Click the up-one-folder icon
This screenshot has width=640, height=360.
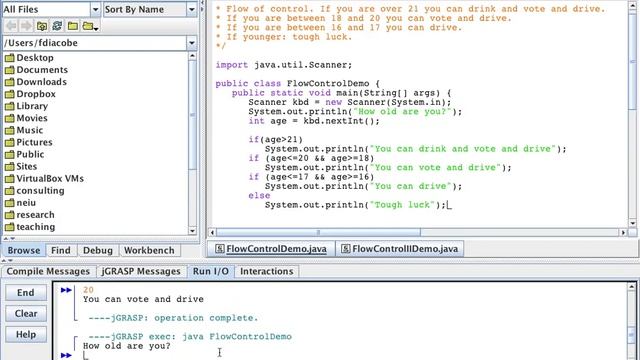point(42,26)
